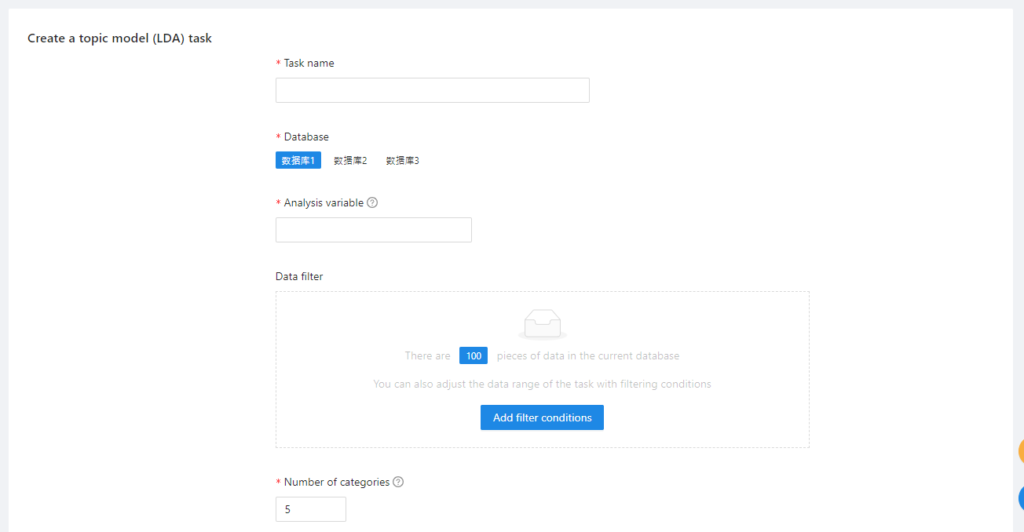Click the blue floating button at right edge
This screenshot has width=1024, height=532.
pyautogui.click(x=1020, y=498)
